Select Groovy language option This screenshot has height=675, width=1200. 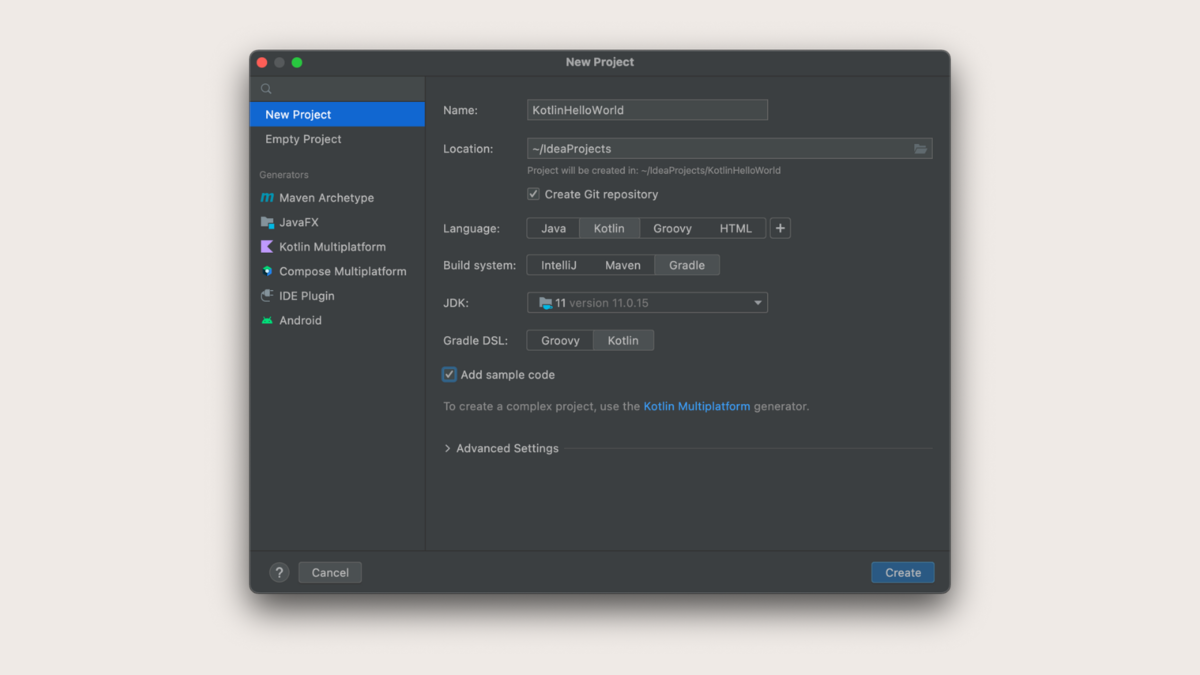point(672,228)
